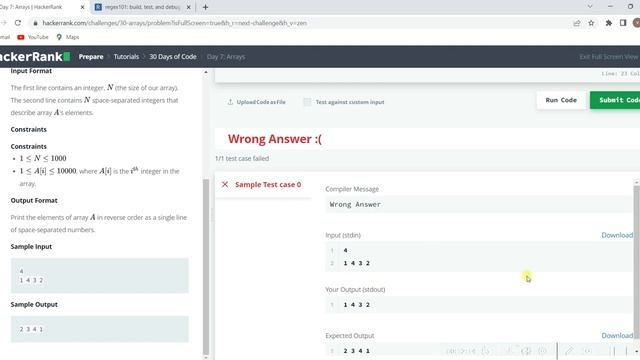Go to 30 Days of Code breadcrumb
640x360 pixels.
coord(173,57)
